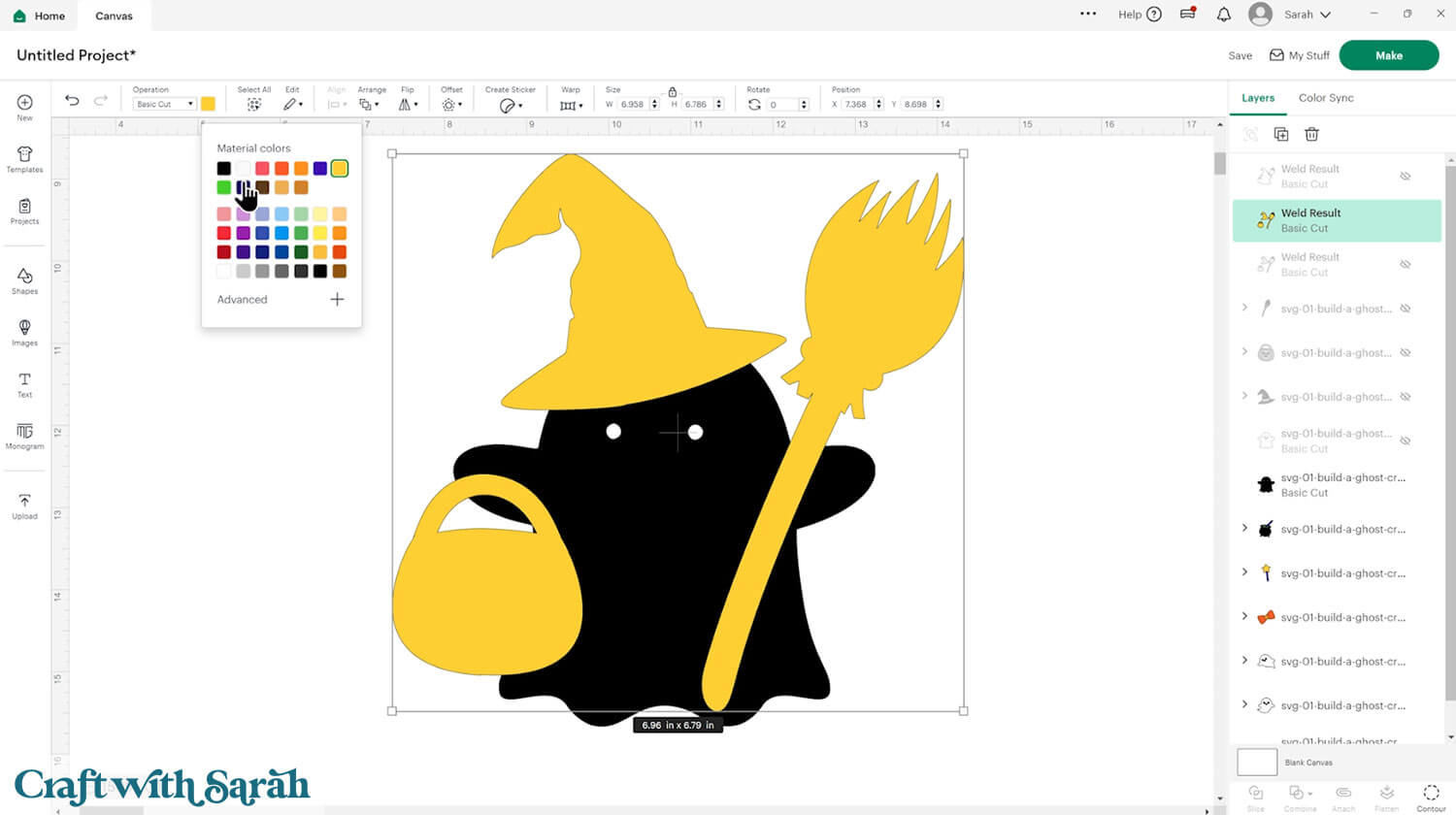Go to the Home tab
1456x815 pixels.
pyautogui.click(x=40, y=16)
